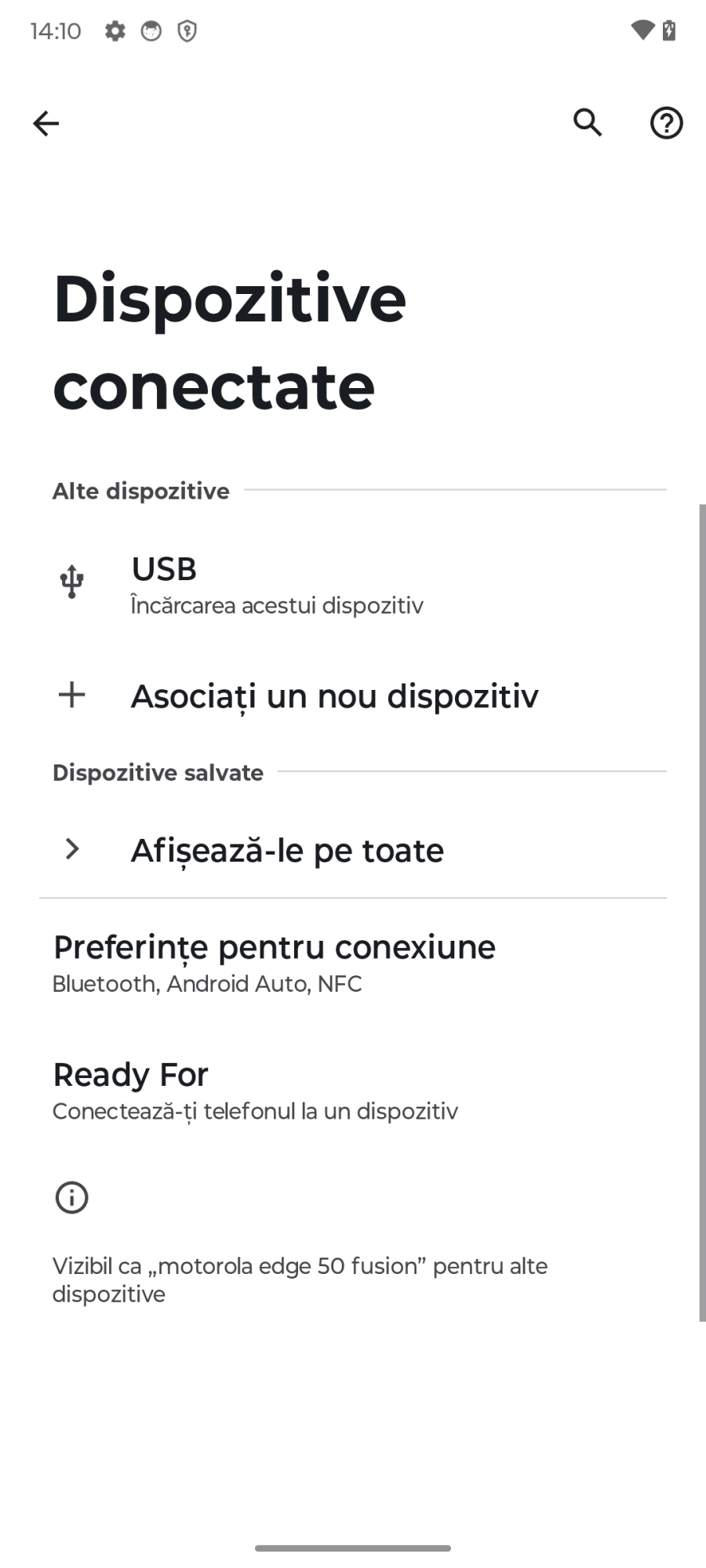Select Asociați un nou dispozitiv
This screenshot has width=706, height=1568.
334,696
